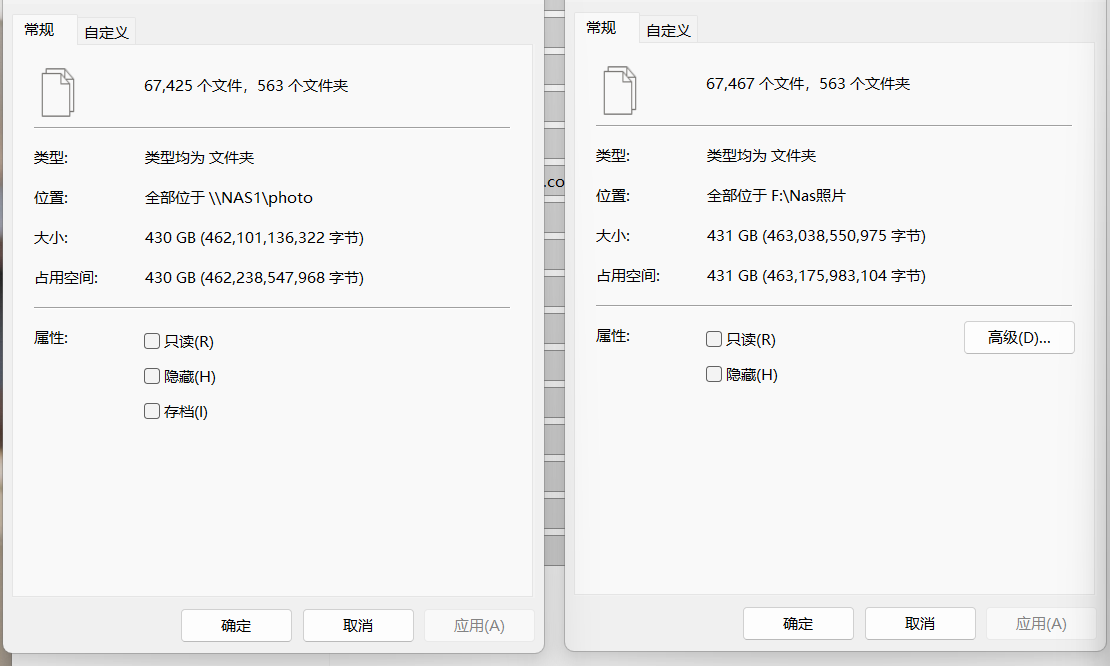Click the multi-file icon in the F:\Nas照片 dialog
Screen dimensions: 1110x666
(619, 89)
